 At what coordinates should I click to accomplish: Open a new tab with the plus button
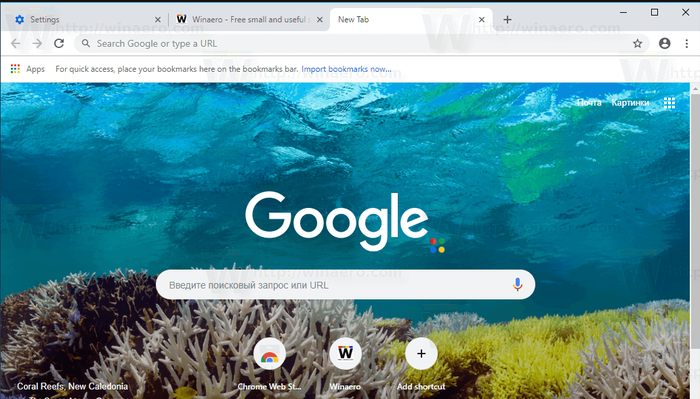coord(507,20)
